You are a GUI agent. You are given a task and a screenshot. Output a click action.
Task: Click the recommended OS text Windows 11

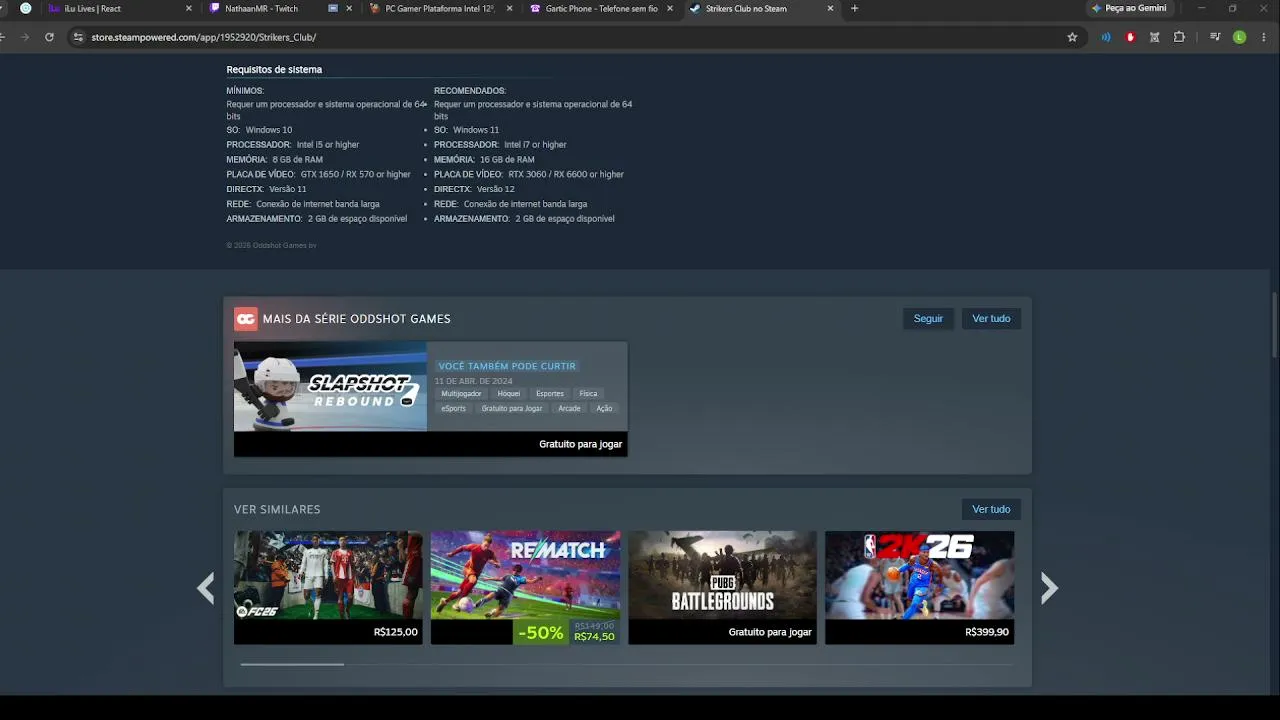click(476, 130)
